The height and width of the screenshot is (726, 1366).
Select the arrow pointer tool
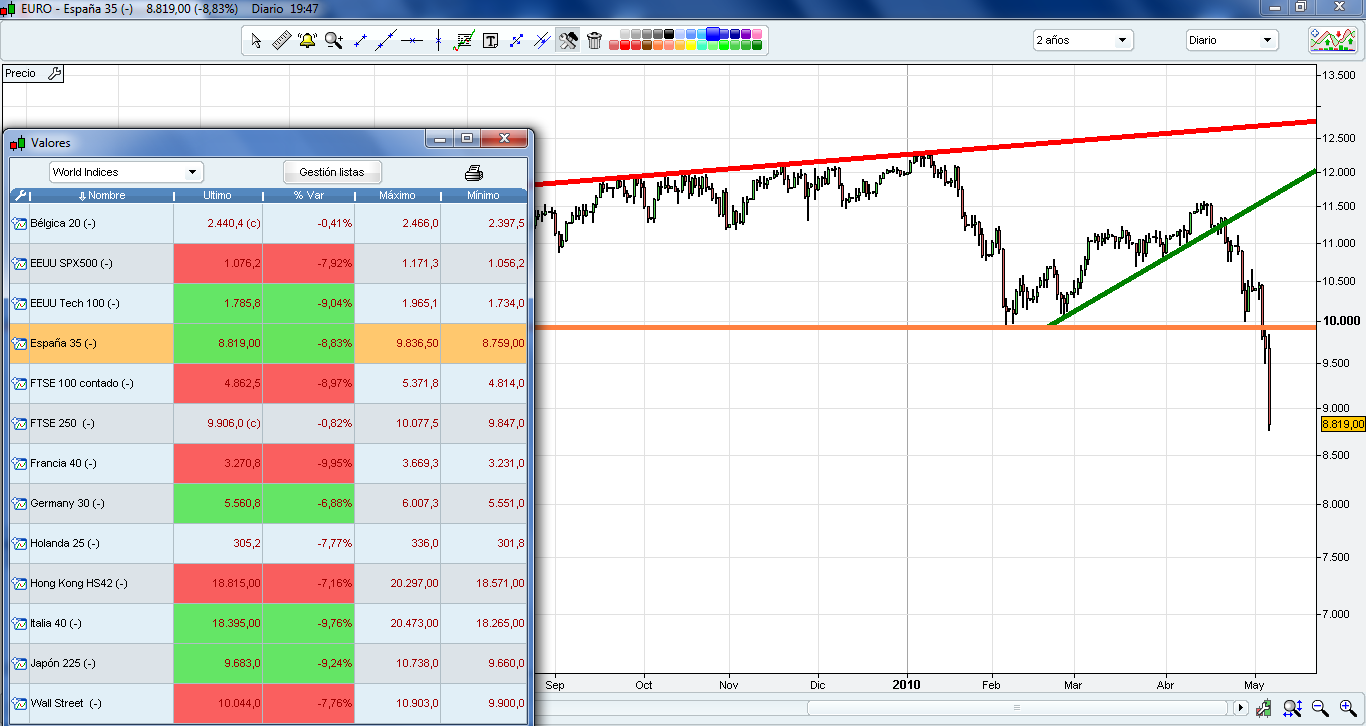pyautogui.click(x=256, y=41)
